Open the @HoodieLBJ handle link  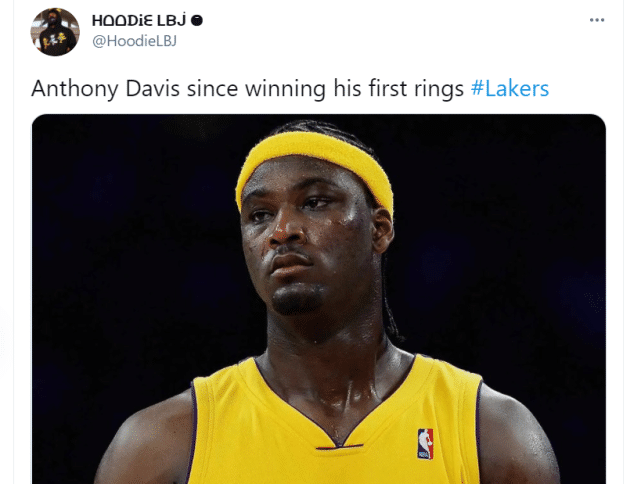pyautogui.click(x=134, y=41)
